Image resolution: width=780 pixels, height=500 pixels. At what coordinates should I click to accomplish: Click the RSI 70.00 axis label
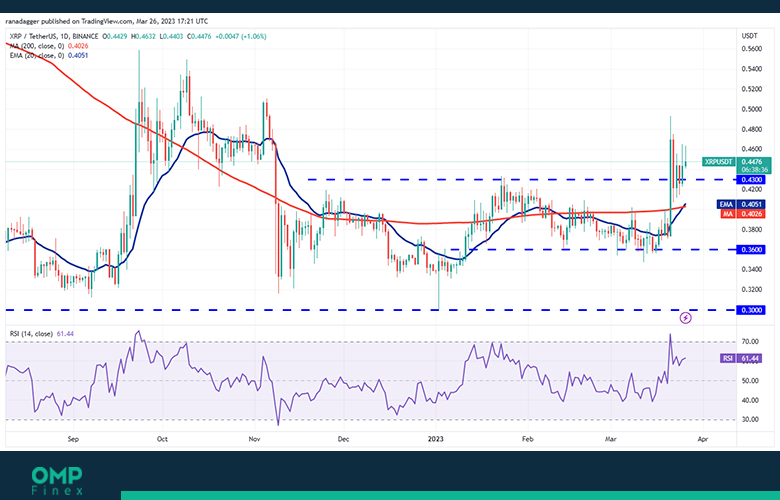pos(751,342)
